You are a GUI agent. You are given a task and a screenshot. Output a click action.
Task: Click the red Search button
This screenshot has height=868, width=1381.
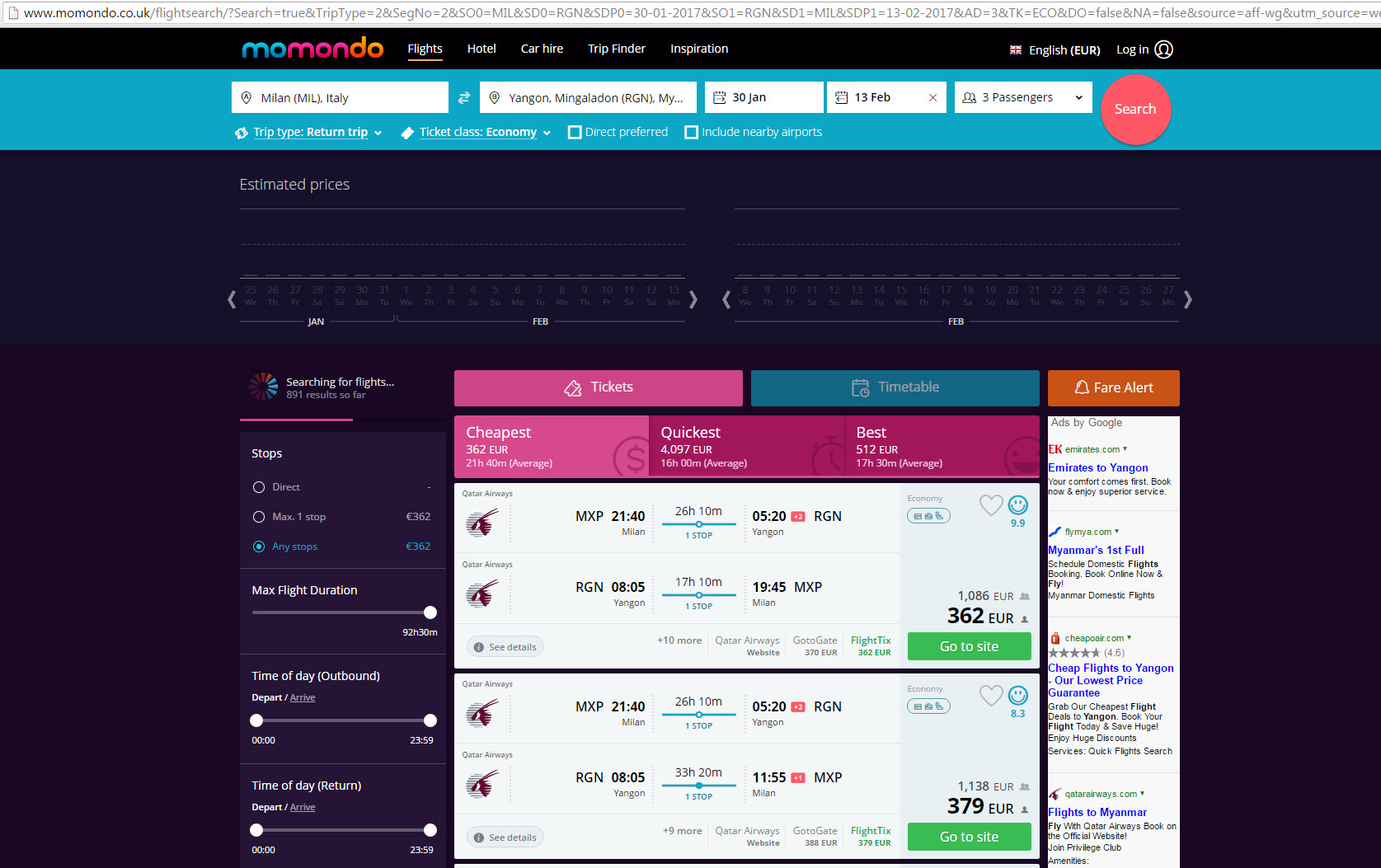pyautogui.click(x=1135, y=109)
